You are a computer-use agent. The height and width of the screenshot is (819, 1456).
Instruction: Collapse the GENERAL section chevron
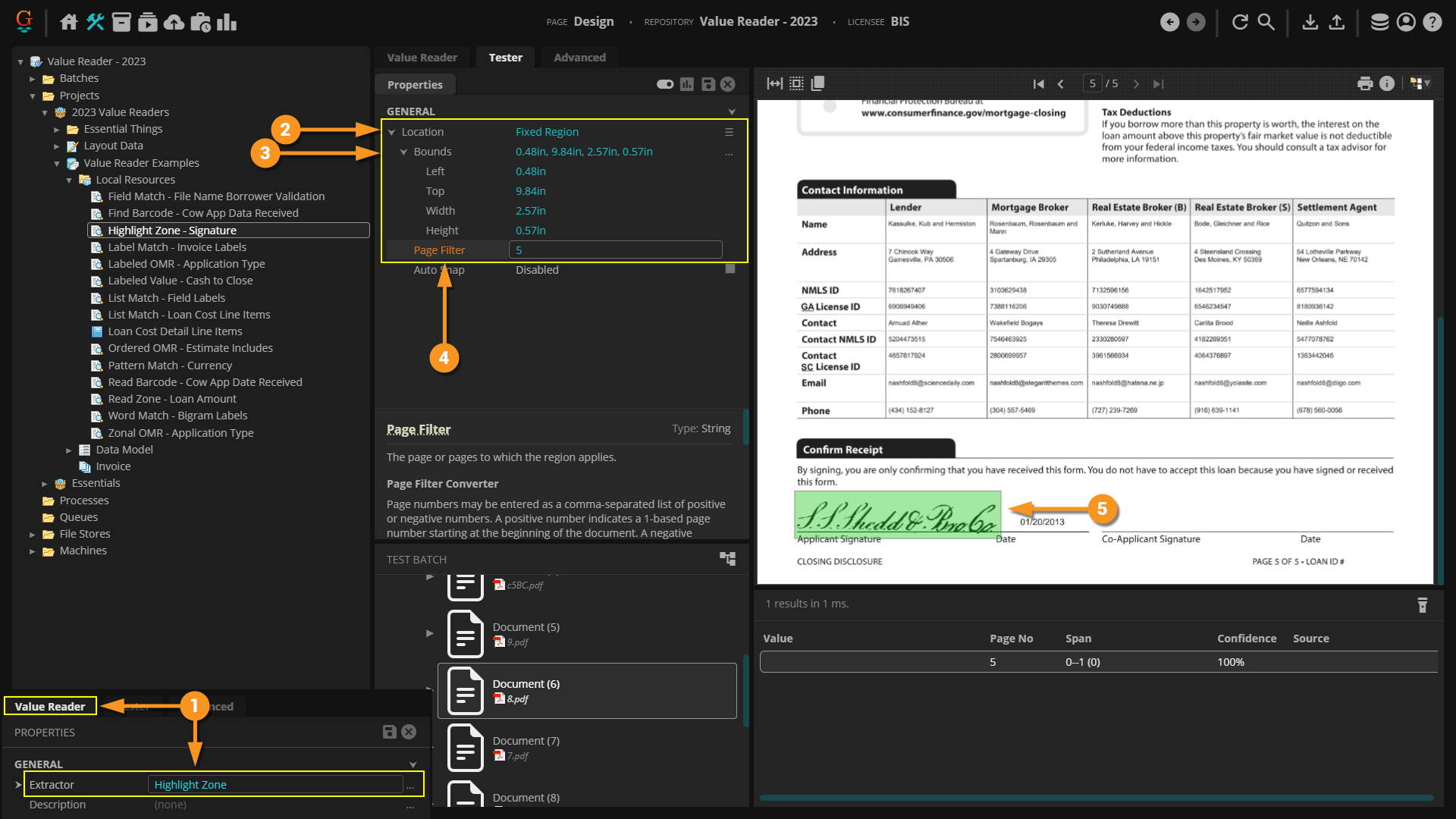[x=732, y=111]
